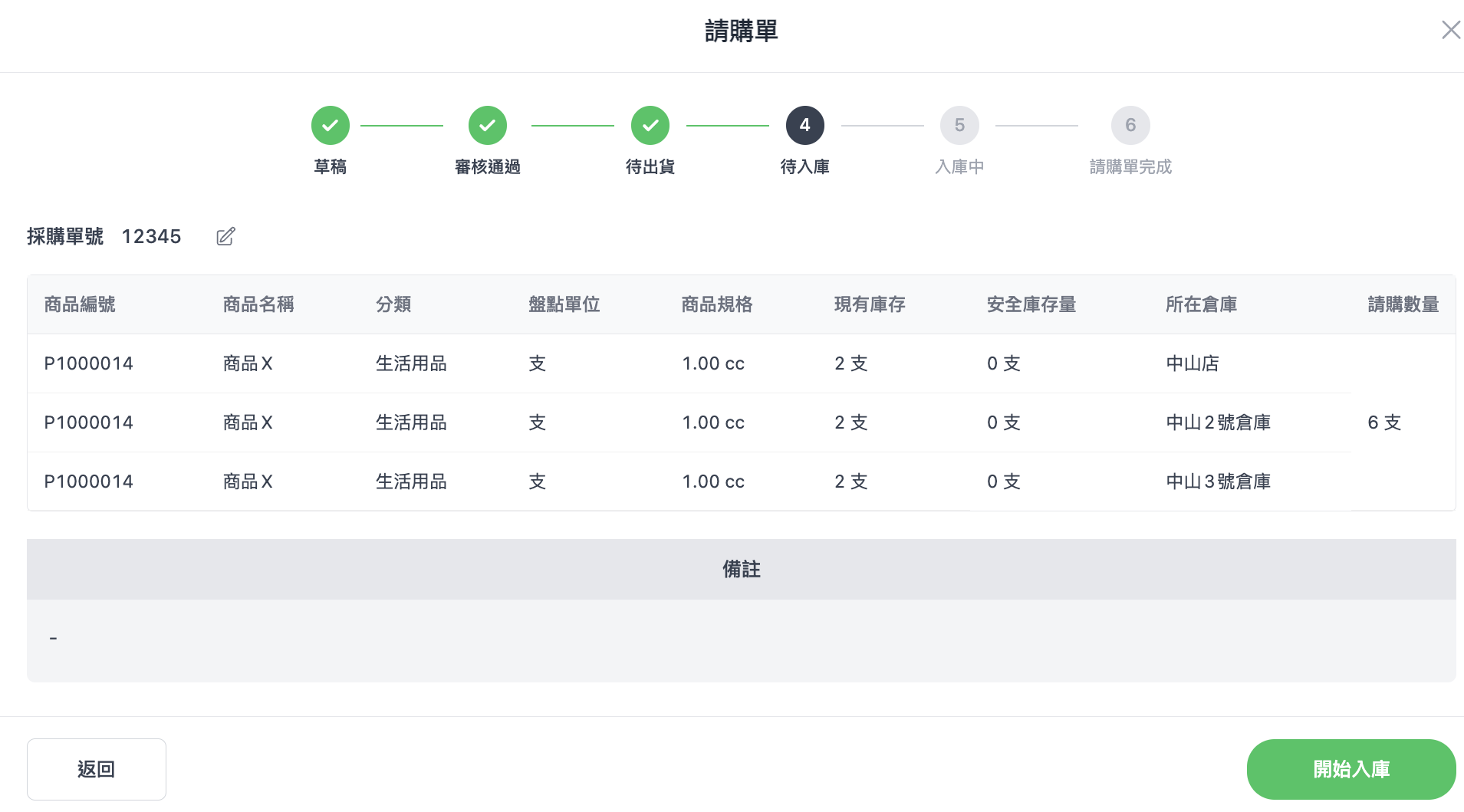Click the 商品編號 column header
This screenshot has width=1464, height=812.
tap(80, 304)
